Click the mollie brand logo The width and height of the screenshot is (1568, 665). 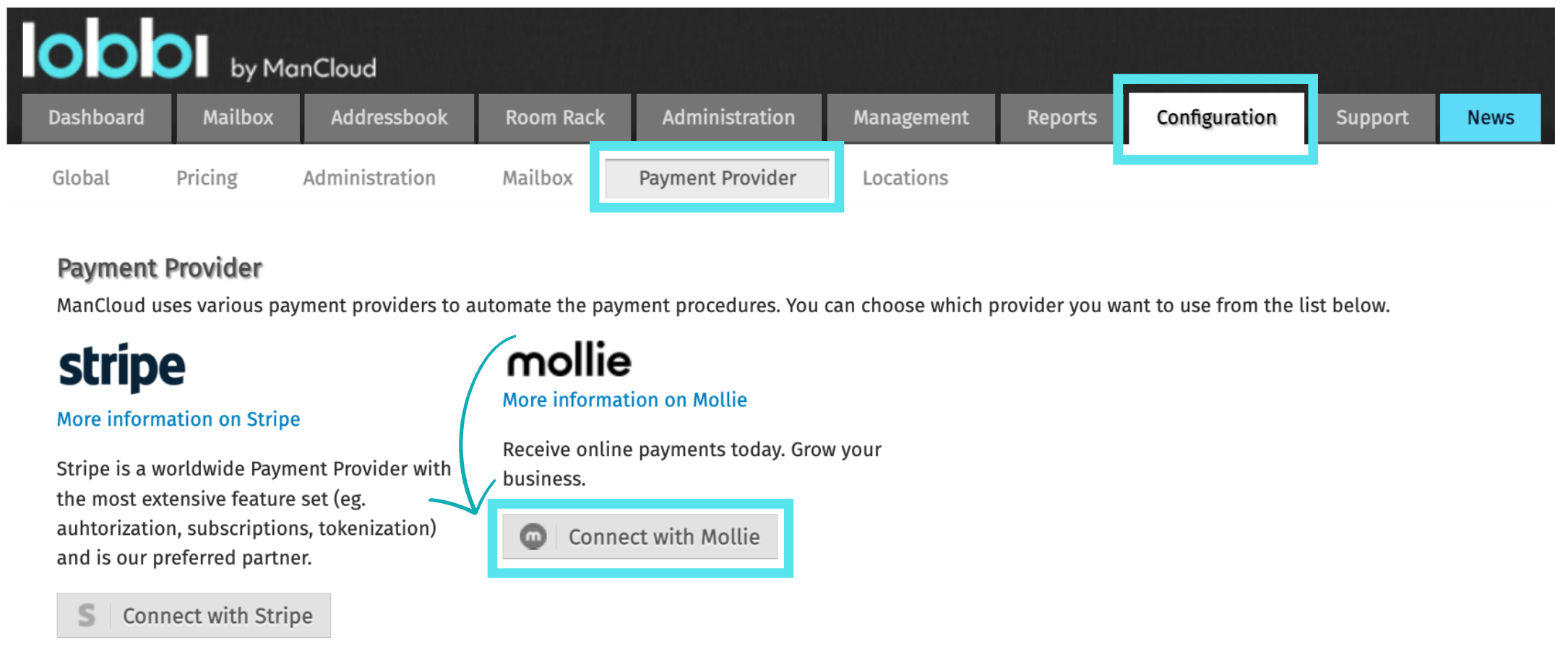[569, 360]
